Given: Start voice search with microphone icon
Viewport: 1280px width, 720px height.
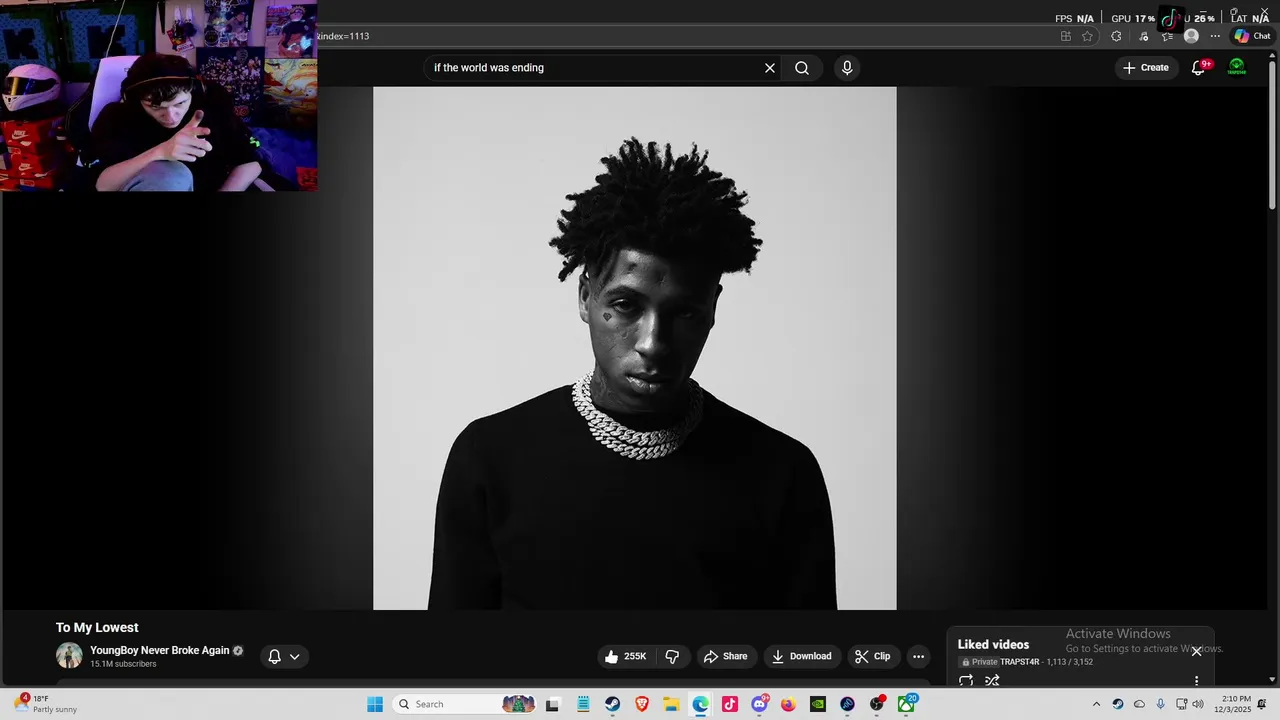Looking at the screenshot, I should [847, 68].
